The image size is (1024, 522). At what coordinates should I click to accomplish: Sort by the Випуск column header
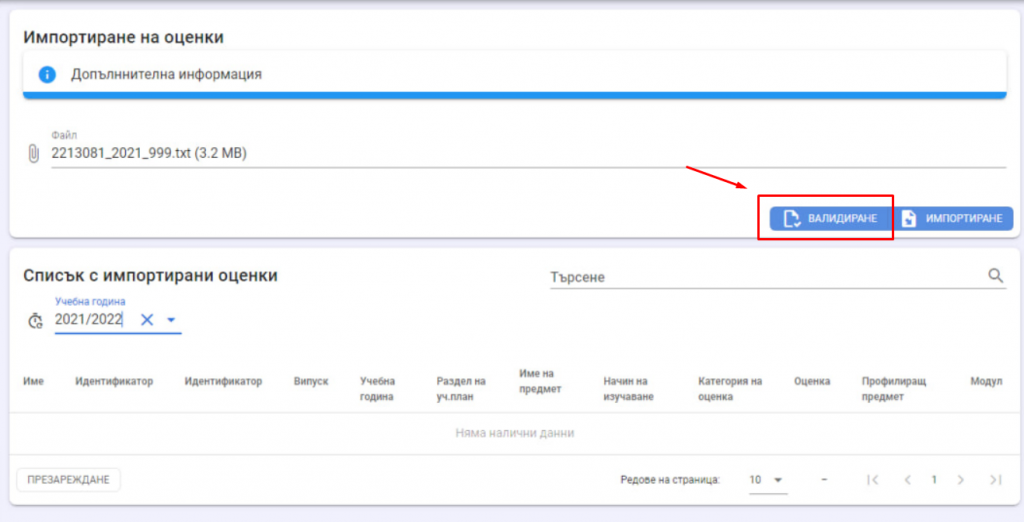pyautogui.click(x=311, y=381)
